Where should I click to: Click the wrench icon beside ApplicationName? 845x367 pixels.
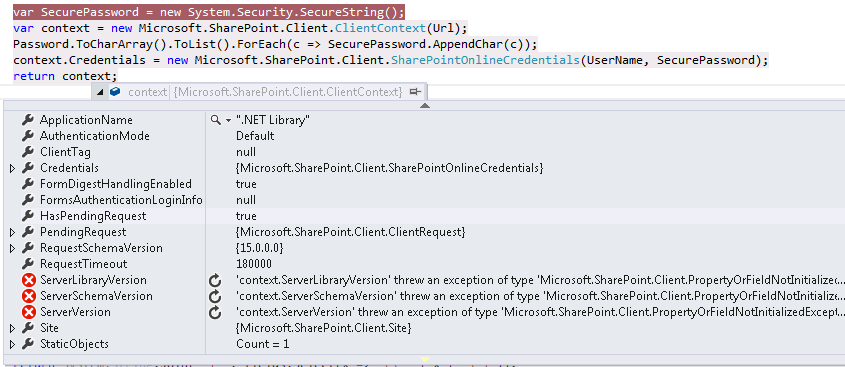28,120
